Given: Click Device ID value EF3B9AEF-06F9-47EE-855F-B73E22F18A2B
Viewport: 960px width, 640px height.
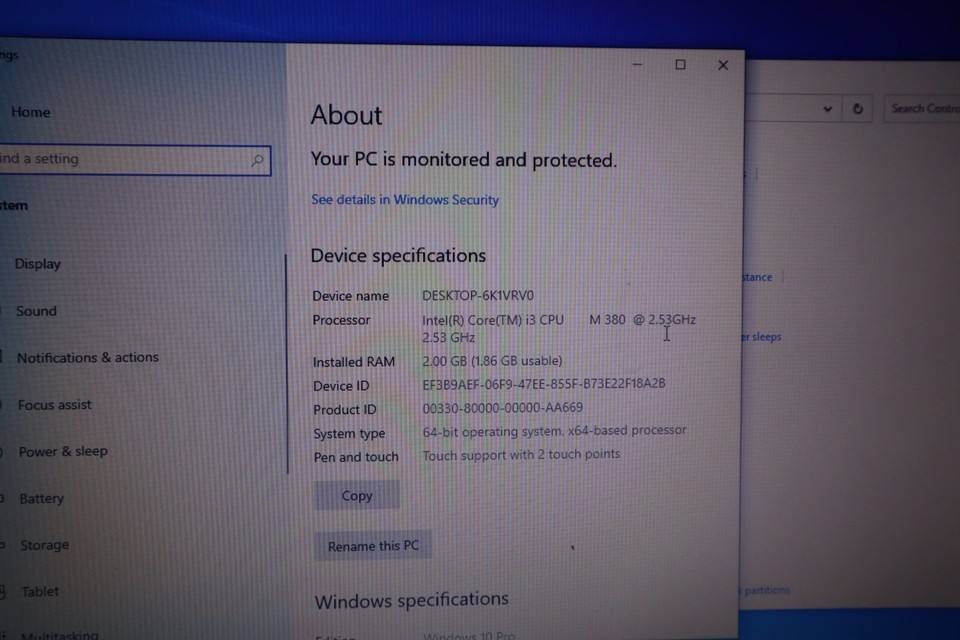Looking at the screenshot, I should (544, 384).
